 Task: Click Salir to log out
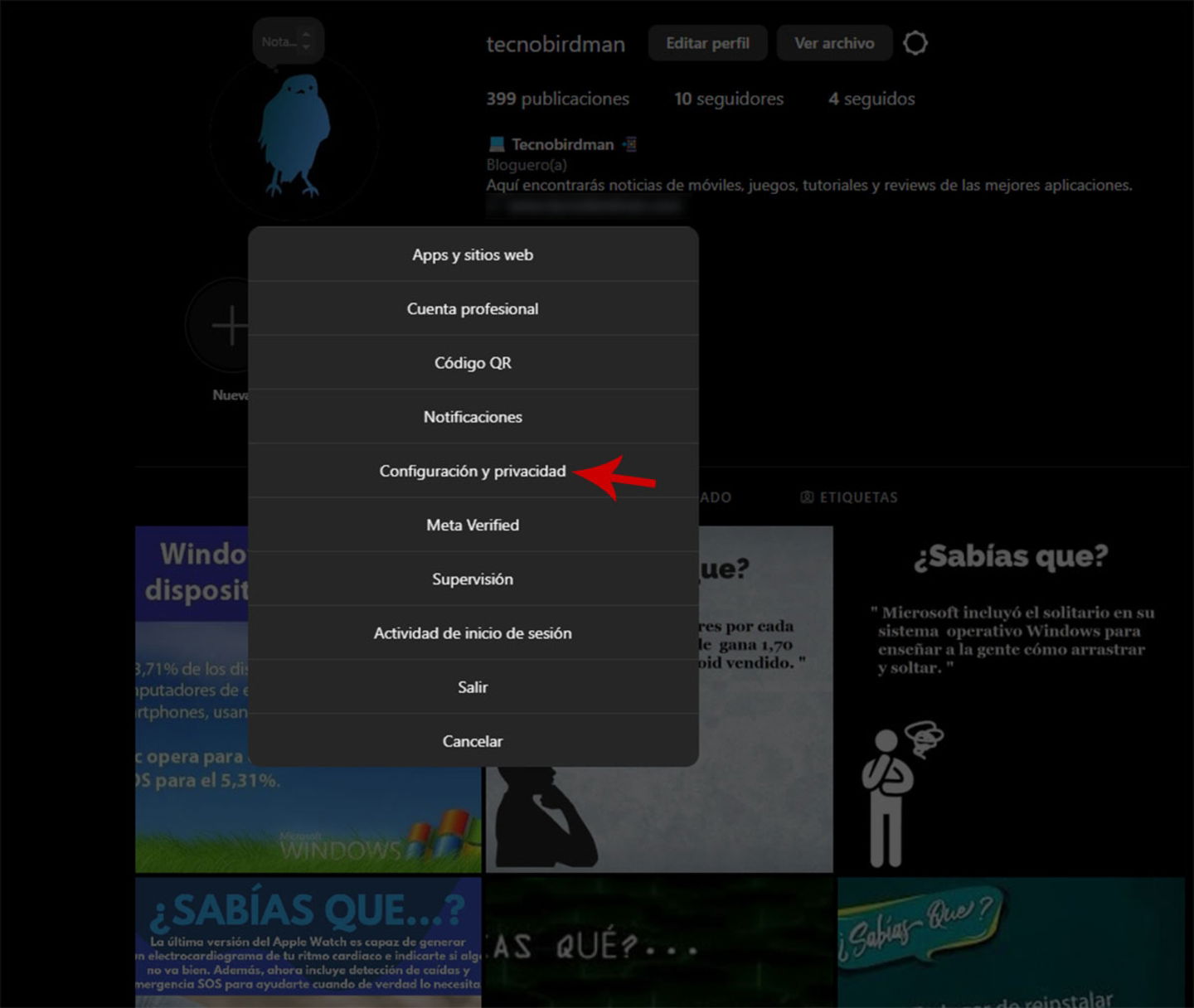473,686
